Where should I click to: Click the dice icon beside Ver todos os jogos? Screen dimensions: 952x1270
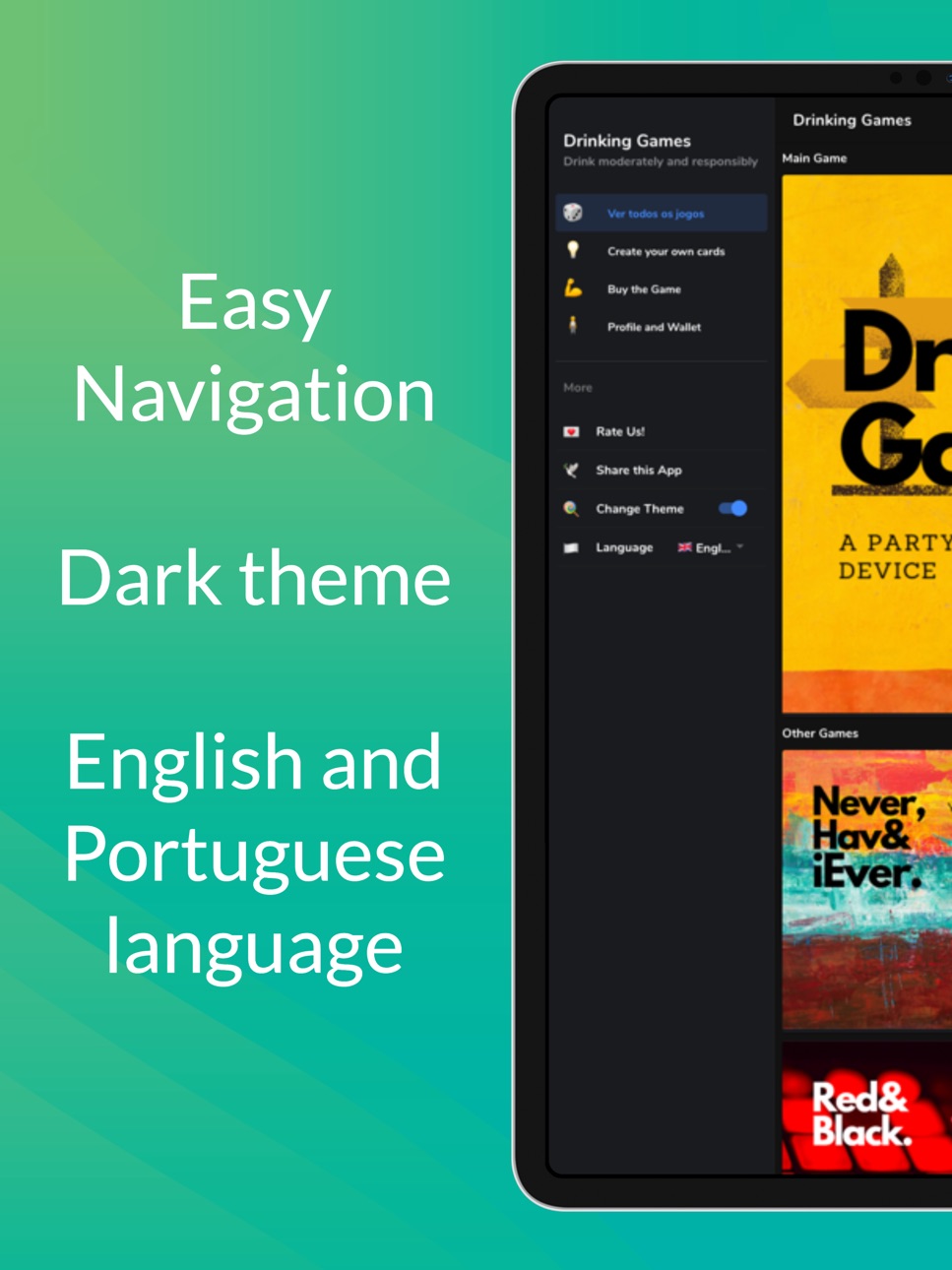pyautogui.click(x=573, y=213)
